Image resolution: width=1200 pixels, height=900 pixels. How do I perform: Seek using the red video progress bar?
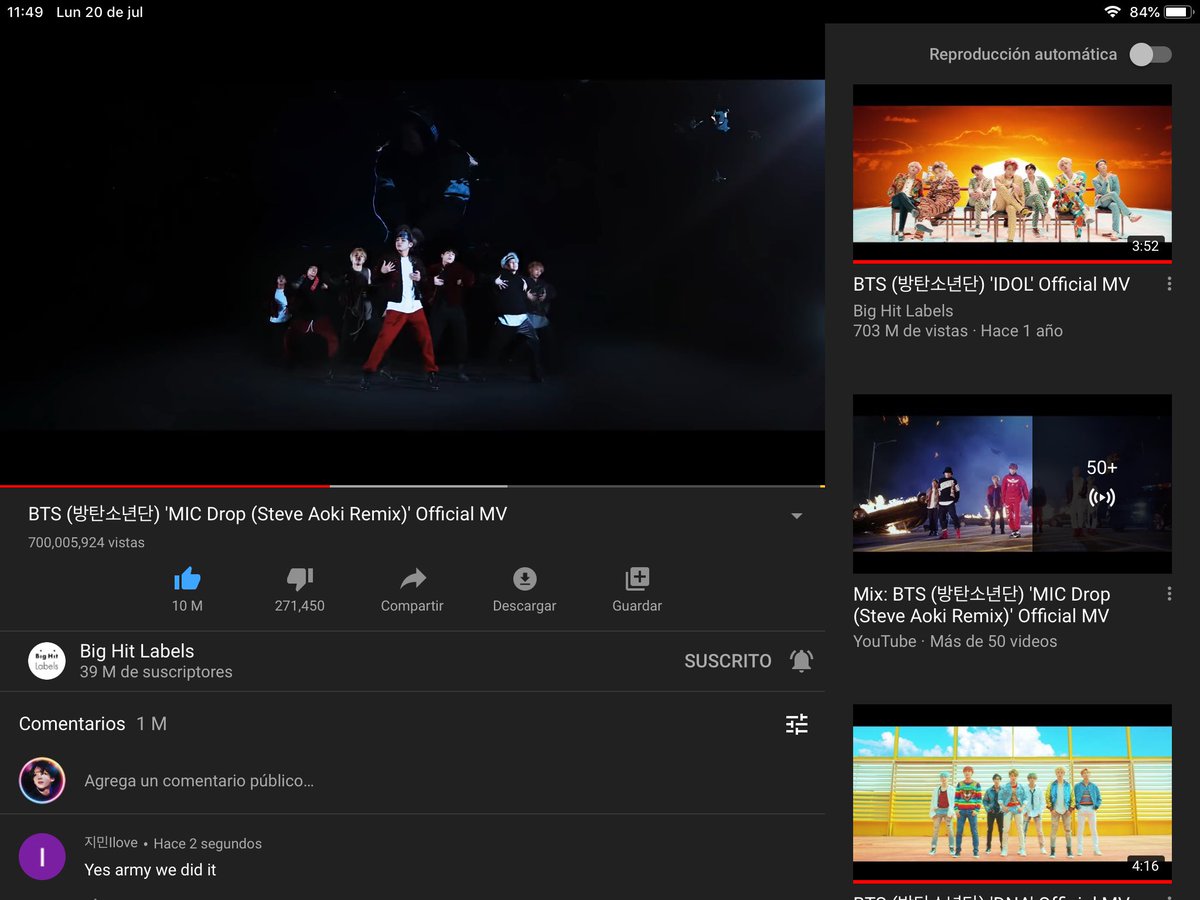pos(164,486)
